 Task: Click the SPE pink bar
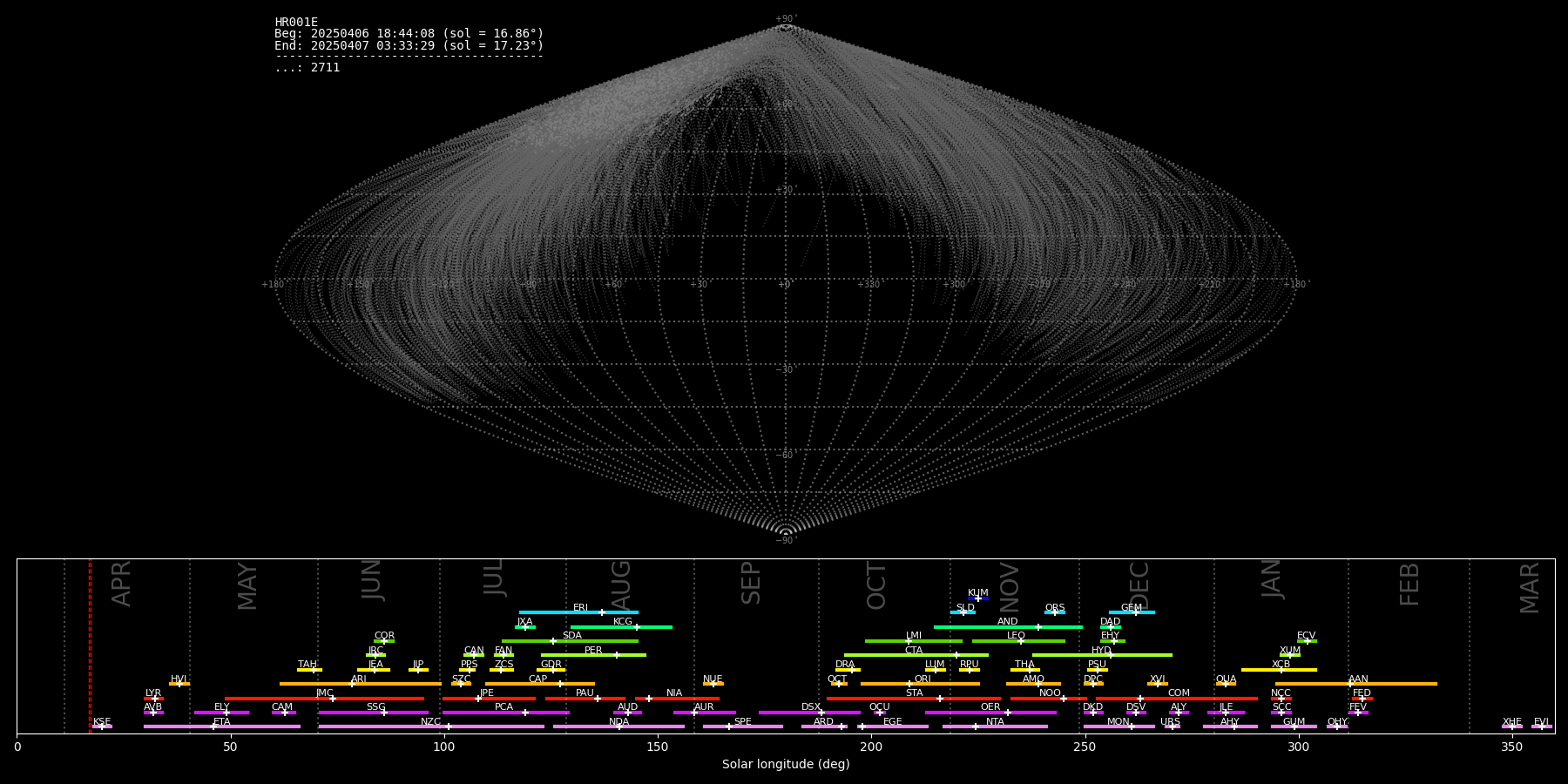(x=743, y=727)
